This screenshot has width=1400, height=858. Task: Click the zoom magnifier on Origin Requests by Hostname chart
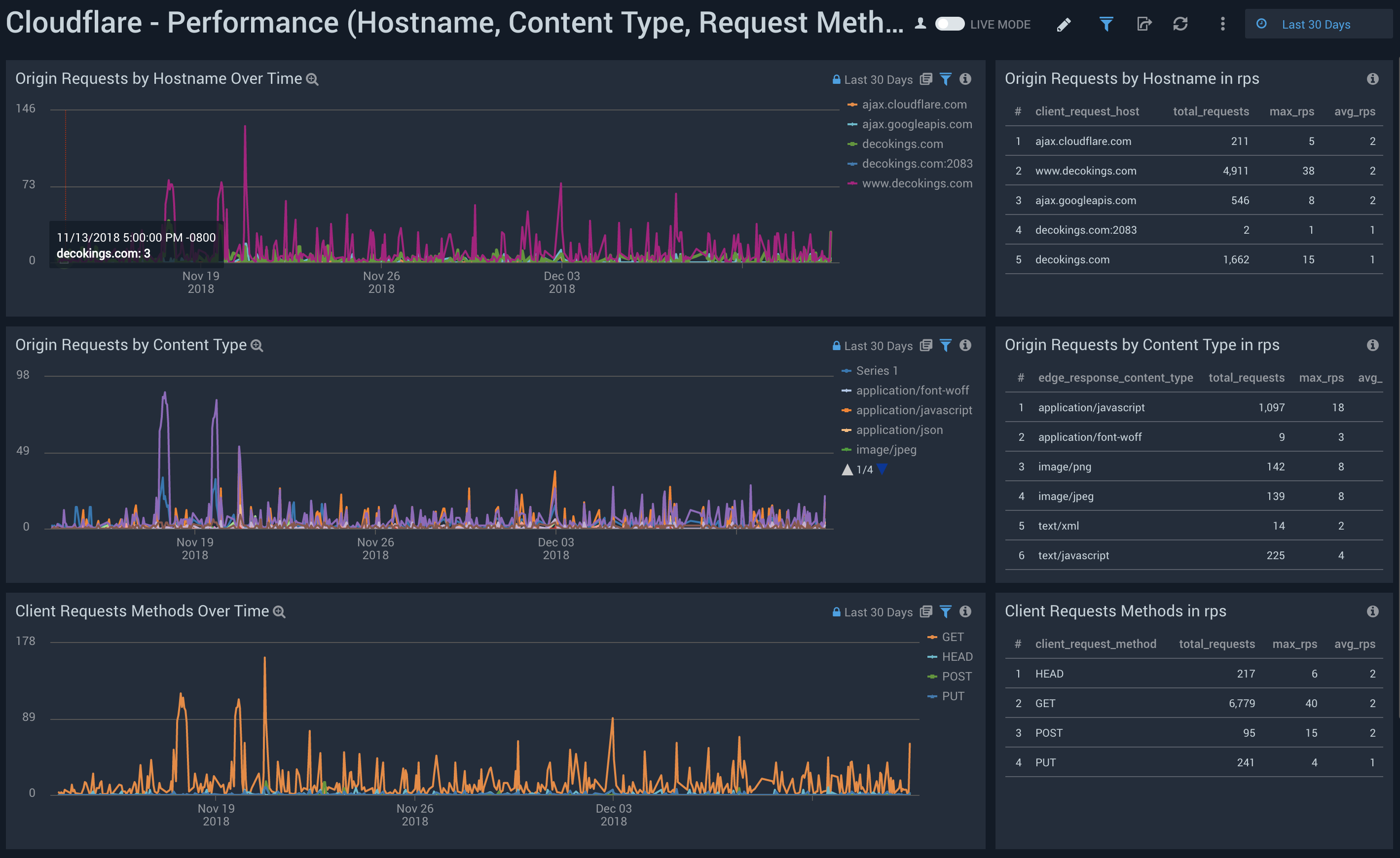[x=311, y=79]
